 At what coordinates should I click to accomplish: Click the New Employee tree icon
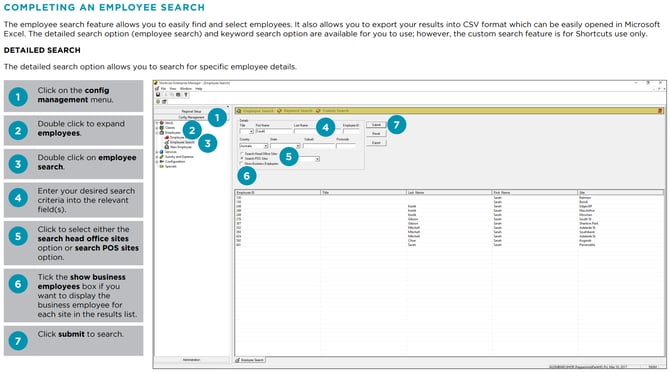tap(167, 147)
